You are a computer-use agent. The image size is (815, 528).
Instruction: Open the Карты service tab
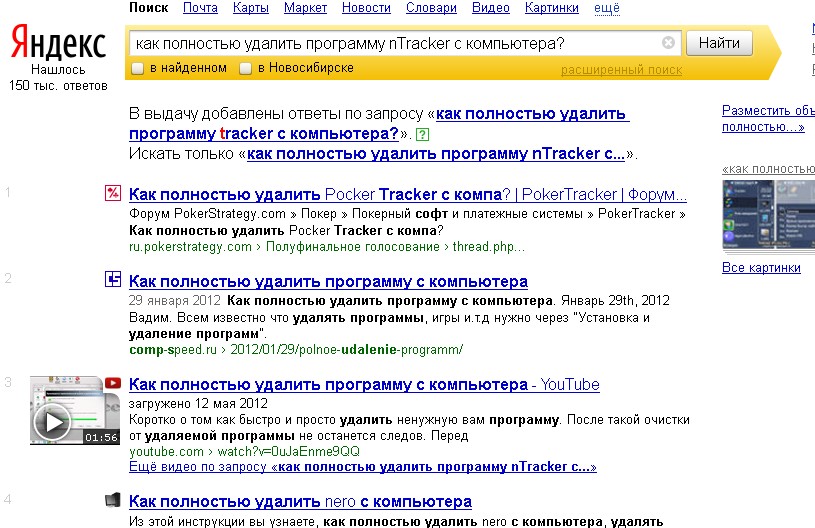click(251, 8)
